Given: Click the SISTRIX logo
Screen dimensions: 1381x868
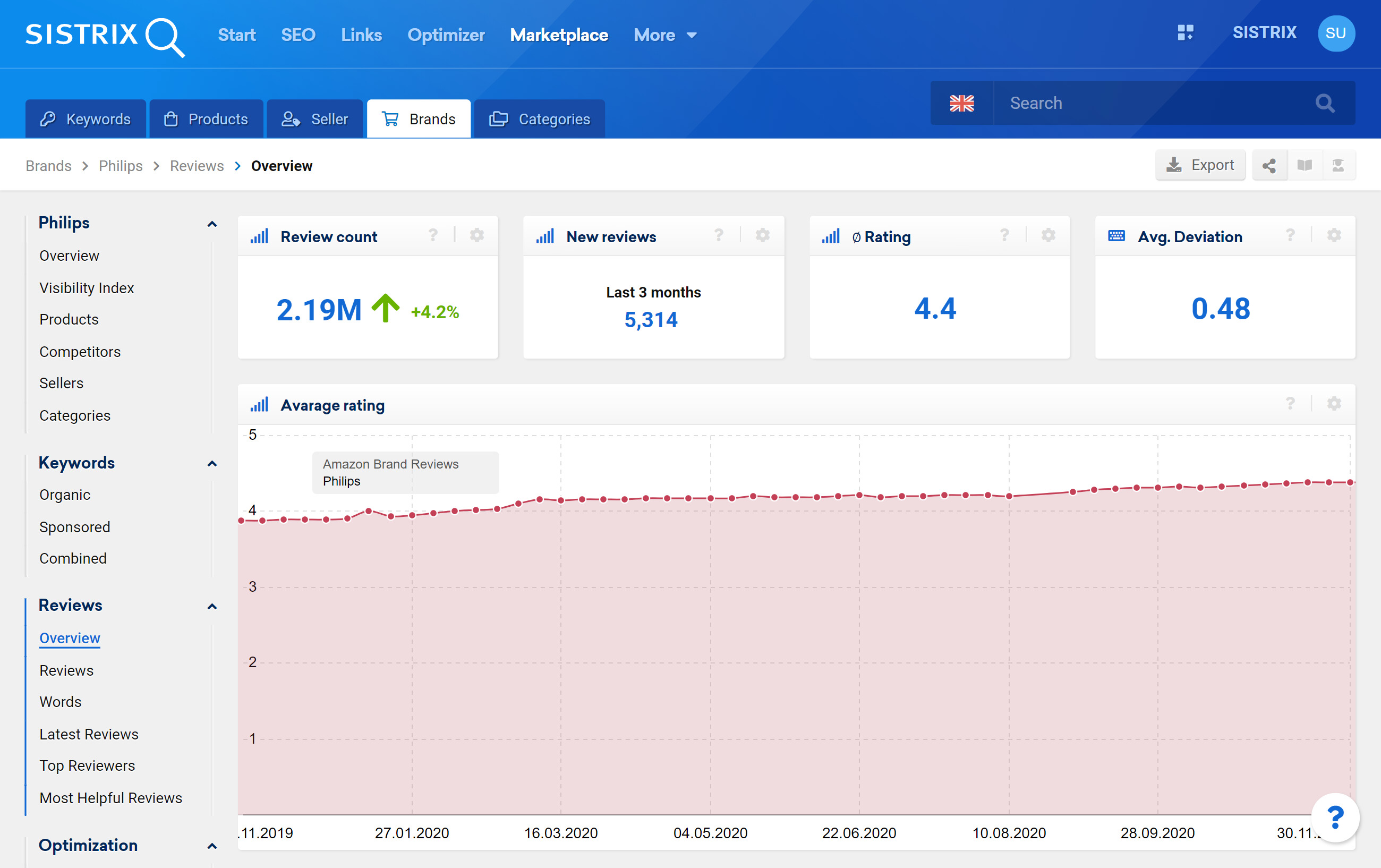Looking at the screenshot, I should (x=105, y=36).
